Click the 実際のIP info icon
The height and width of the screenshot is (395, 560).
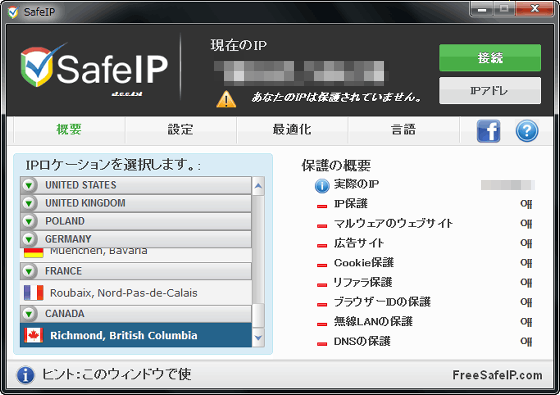tap(322, 186)
